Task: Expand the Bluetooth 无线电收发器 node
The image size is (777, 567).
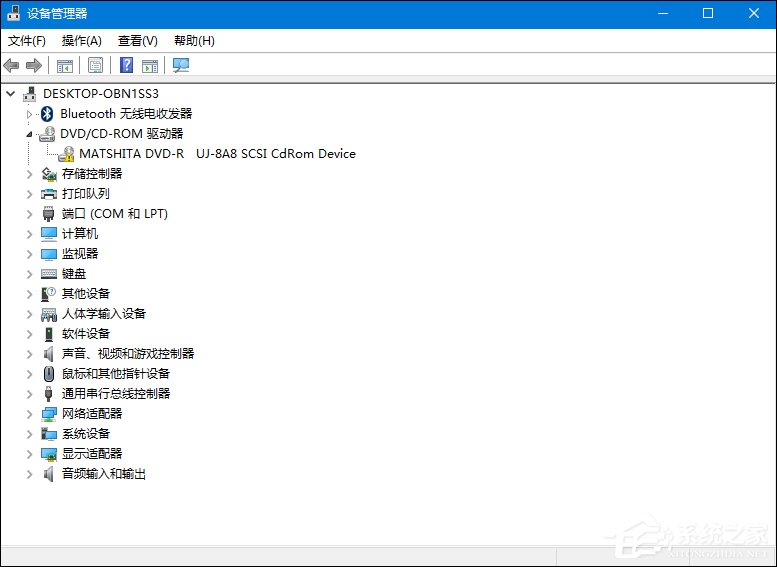Action: click(x=29, y=114)
